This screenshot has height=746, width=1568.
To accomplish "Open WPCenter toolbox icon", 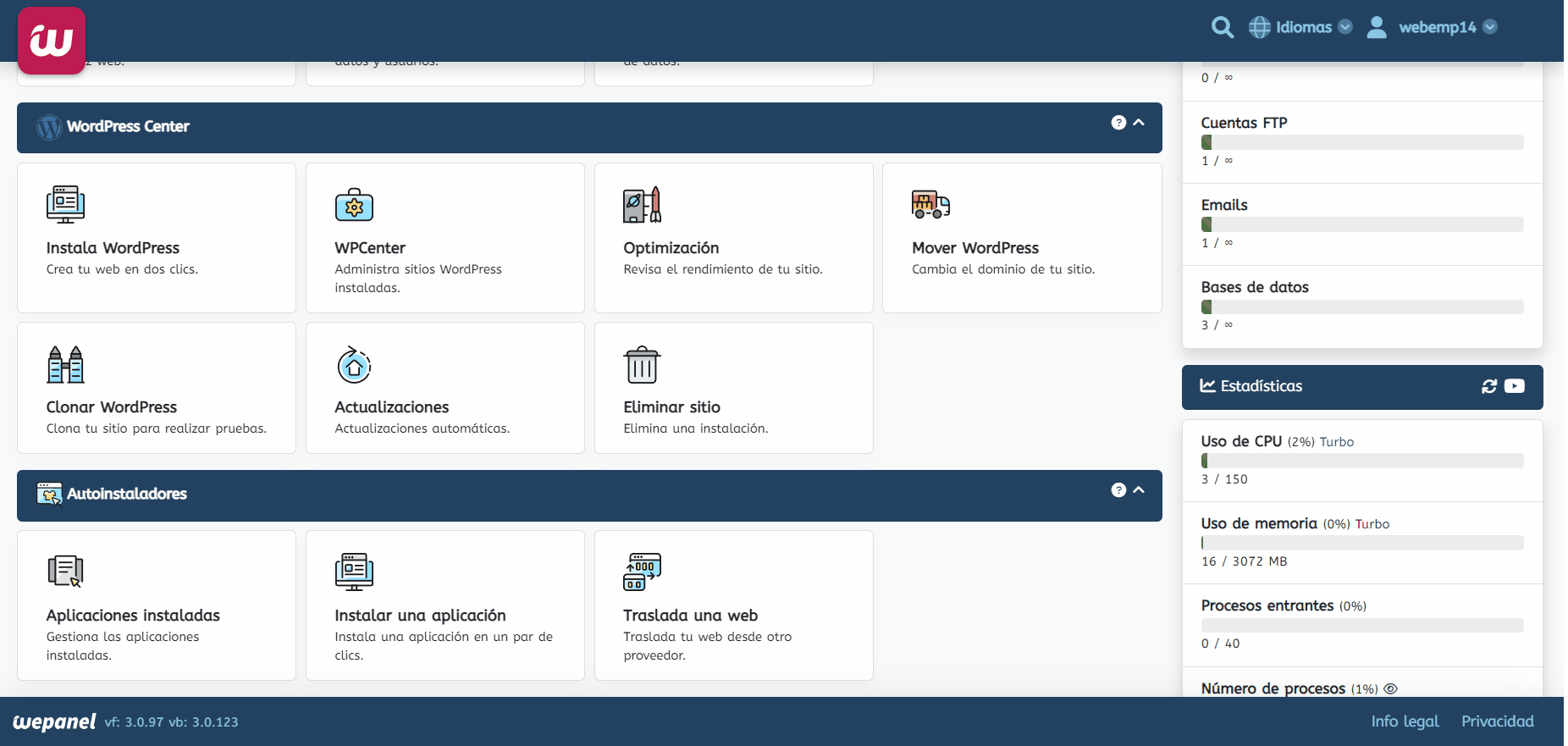I will point(354,204).
